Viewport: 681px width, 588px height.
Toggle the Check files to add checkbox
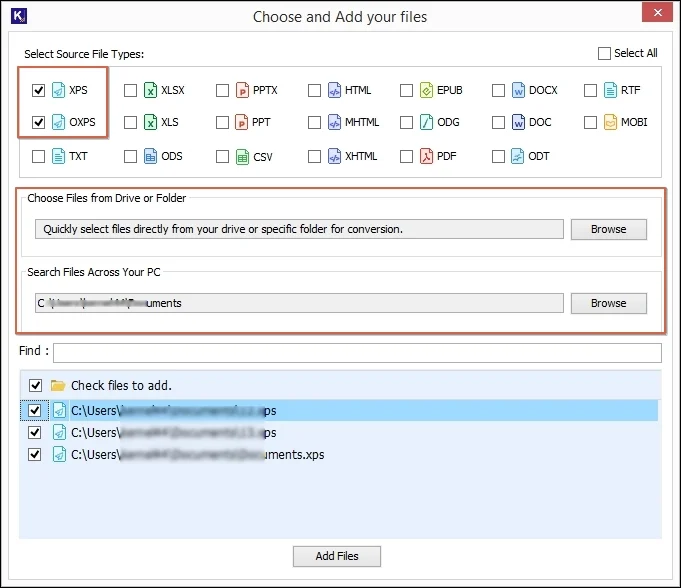coord(35,385)
